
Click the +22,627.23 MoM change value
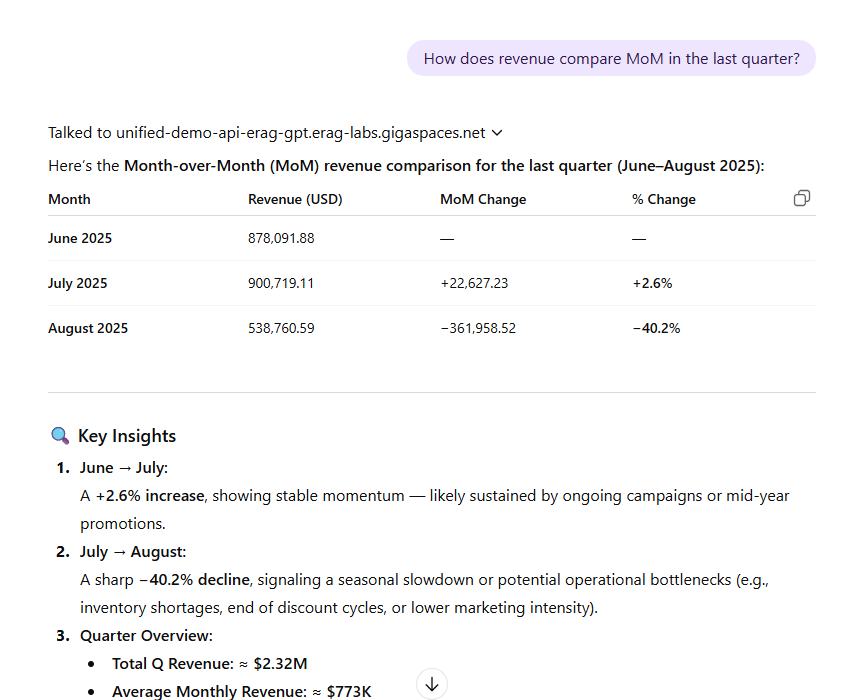(x=474, y=283)
